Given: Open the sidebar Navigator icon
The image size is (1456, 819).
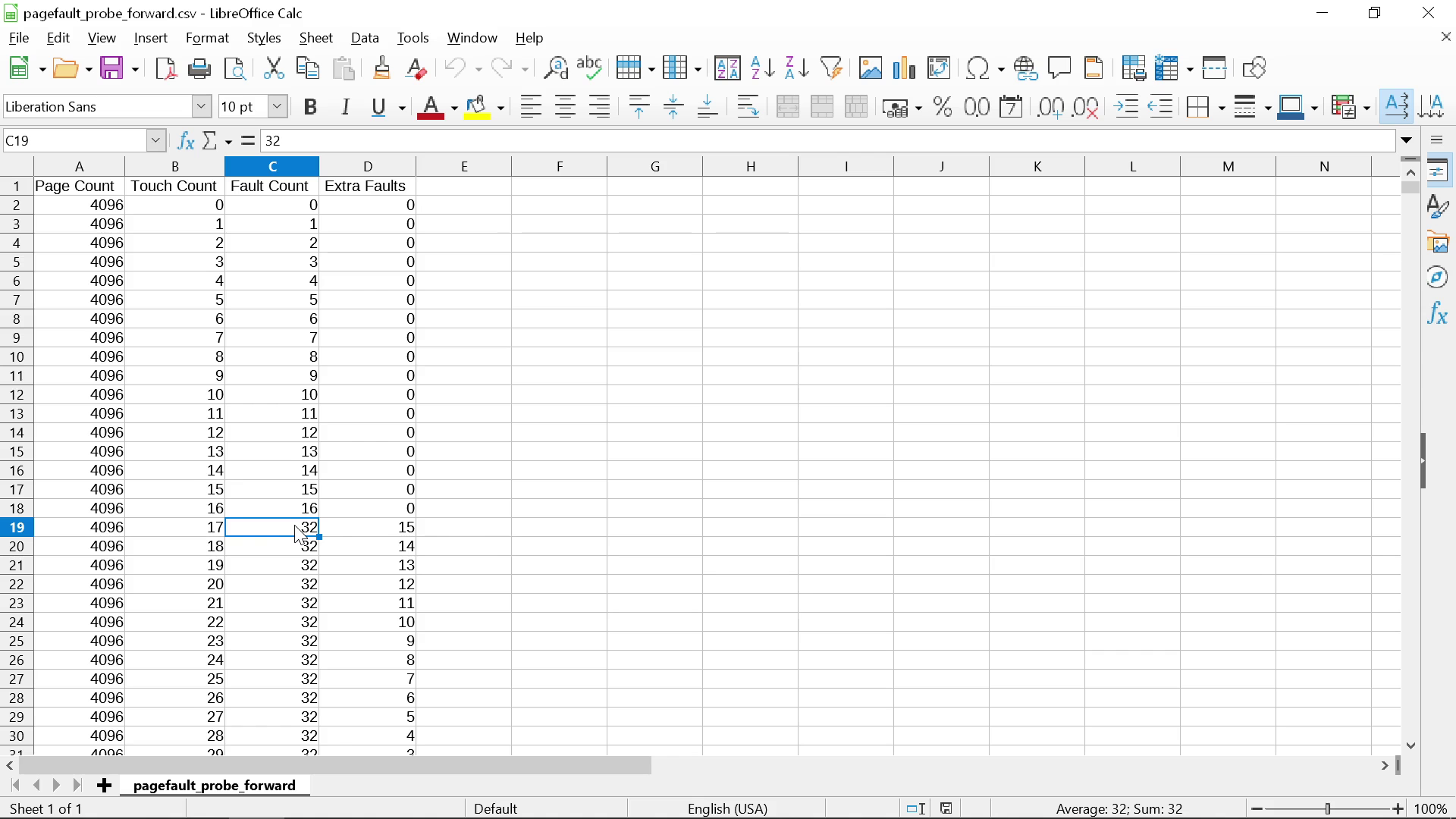Looking at the screenshot, I should tap(1438, 278).
